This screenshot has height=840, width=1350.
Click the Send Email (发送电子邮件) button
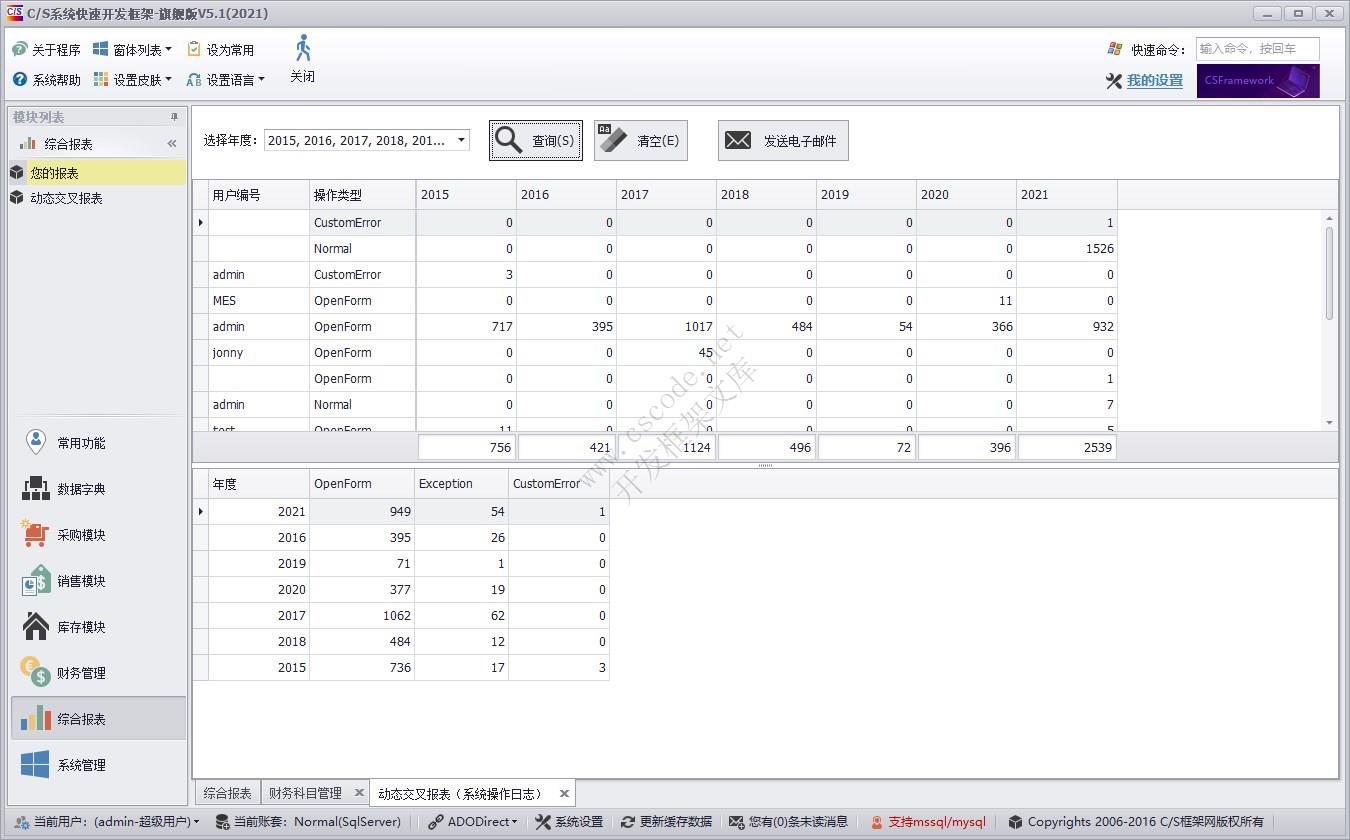click(783, 141)
